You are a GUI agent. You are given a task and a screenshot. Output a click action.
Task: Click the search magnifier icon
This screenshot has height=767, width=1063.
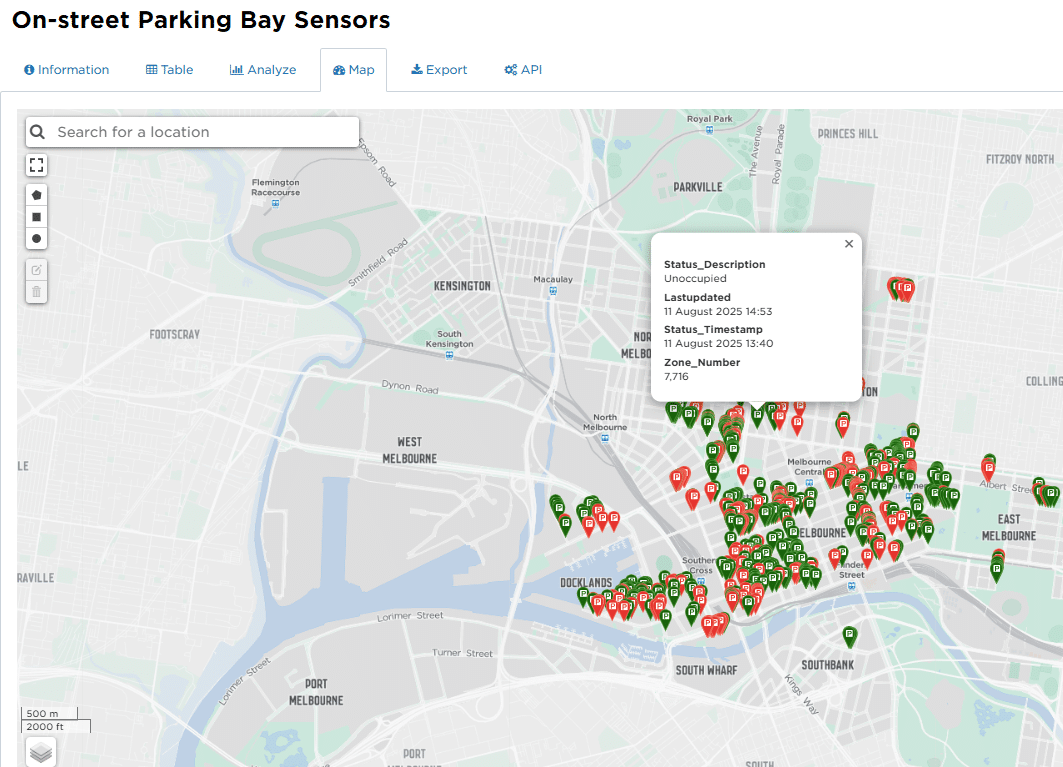38,132
